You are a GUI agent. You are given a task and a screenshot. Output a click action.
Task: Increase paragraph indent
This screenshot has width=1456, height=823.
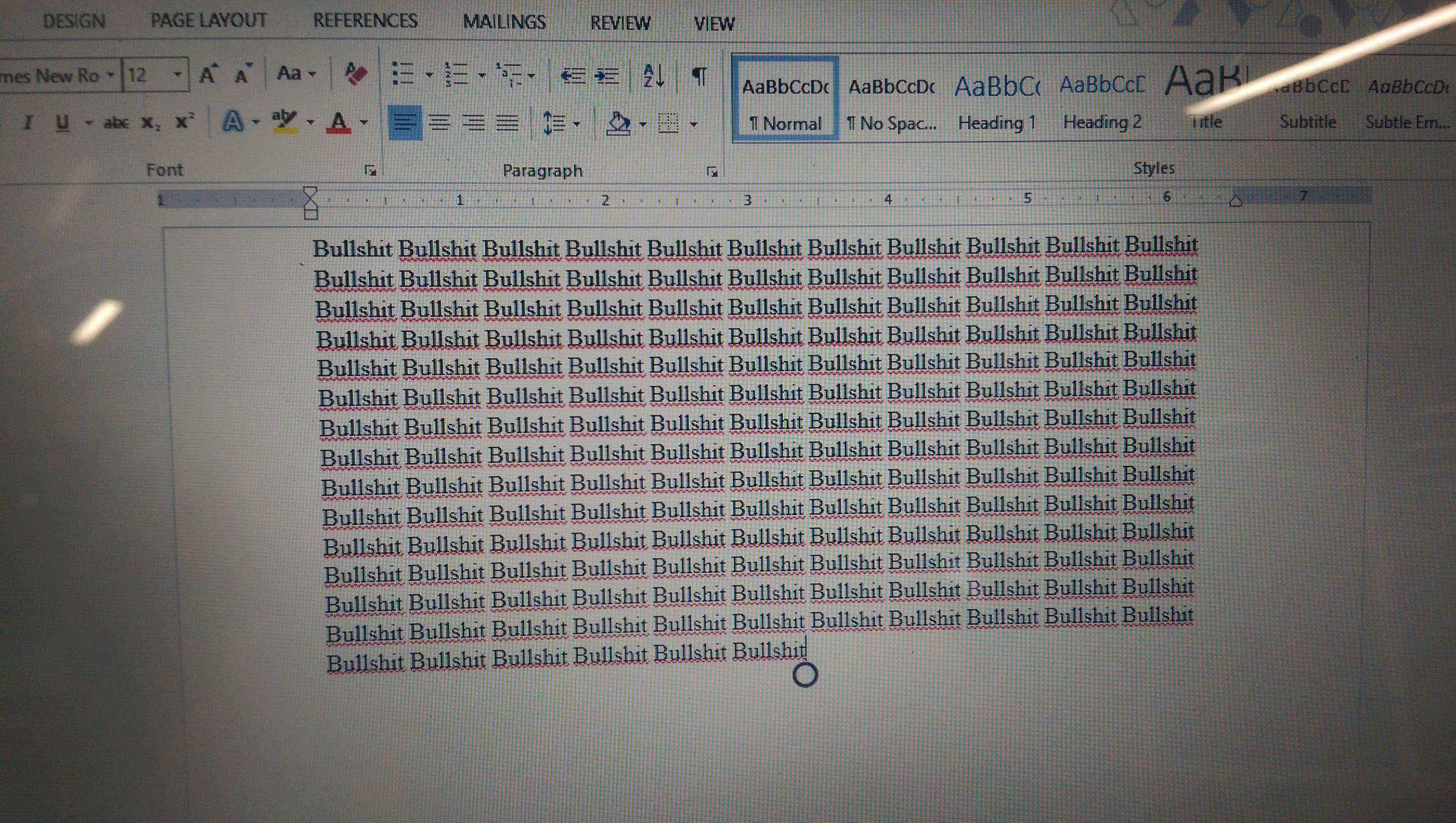pyautogui.click(x=607, y=75)
